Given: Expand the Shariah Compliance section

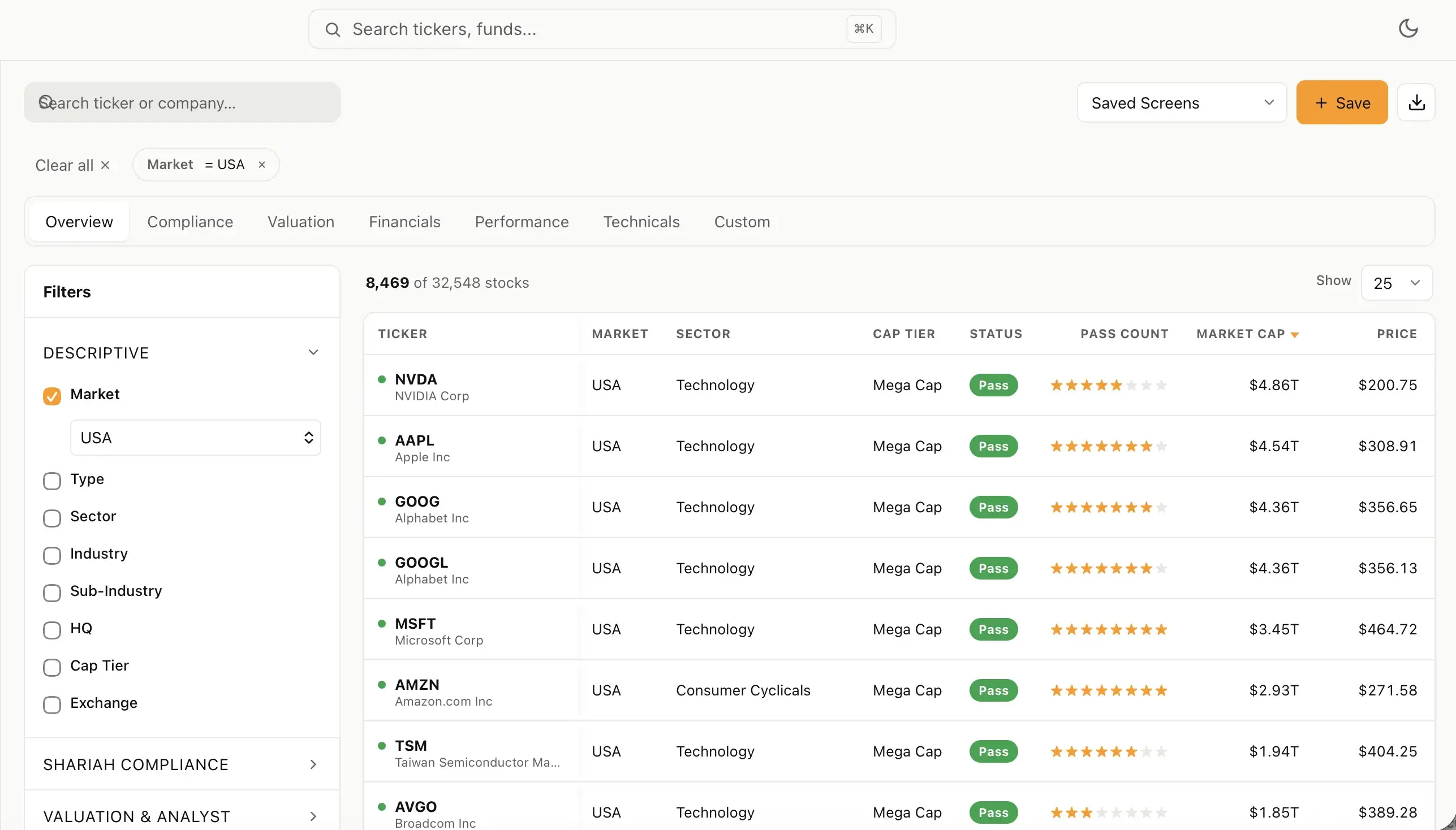Looking at the screenshot, I should pyautogui.click(x=182, y=764).
